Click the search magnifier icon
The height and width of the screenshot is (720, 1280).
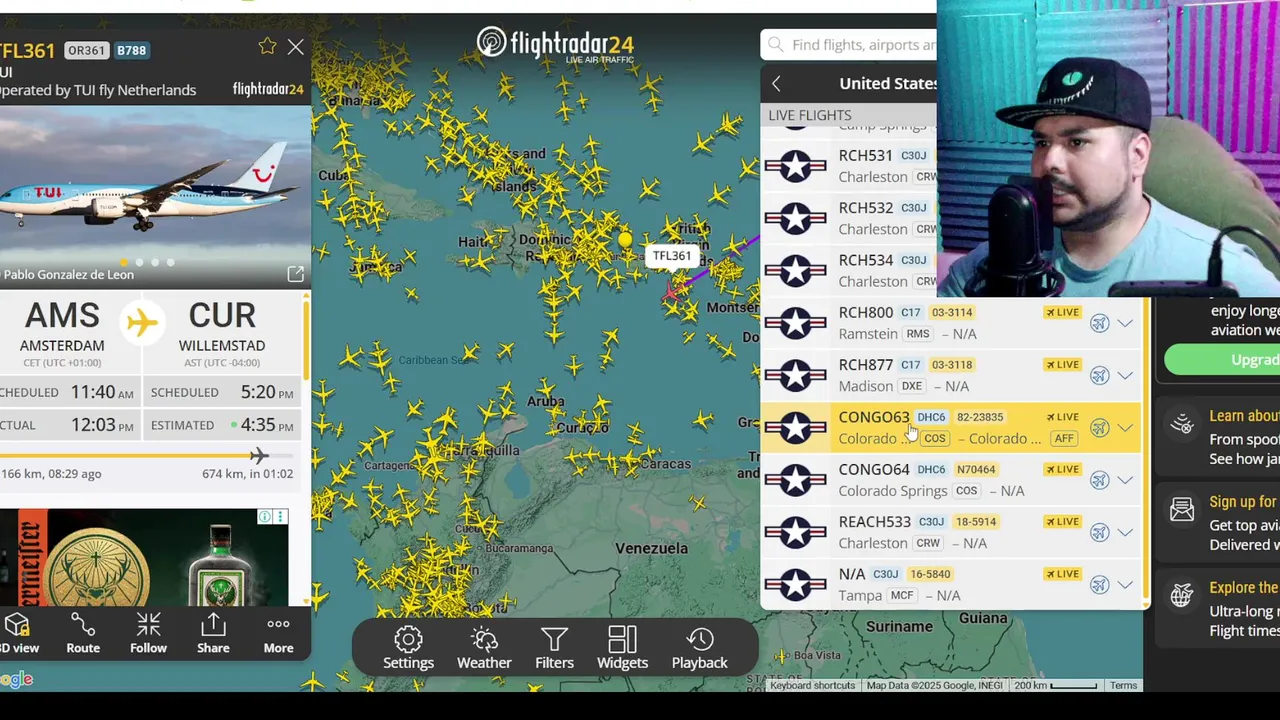tap(776, 45)
